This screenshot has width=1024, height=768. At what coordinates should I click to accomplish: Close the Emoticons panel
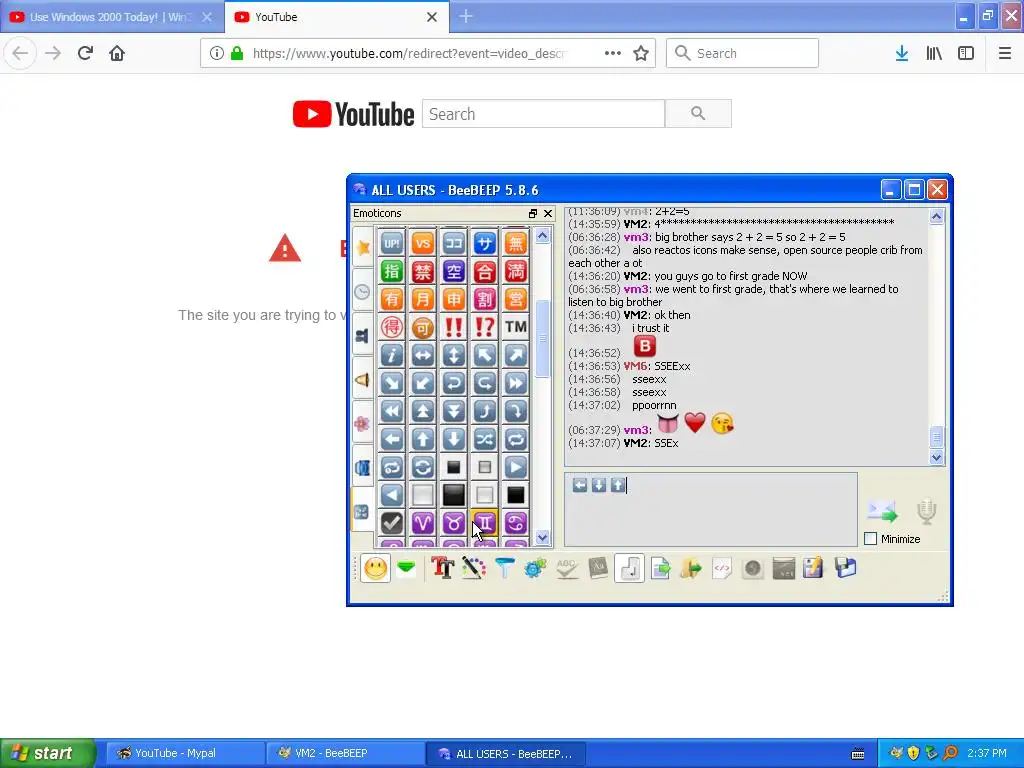pyautogui.click(x=548, y=214)
